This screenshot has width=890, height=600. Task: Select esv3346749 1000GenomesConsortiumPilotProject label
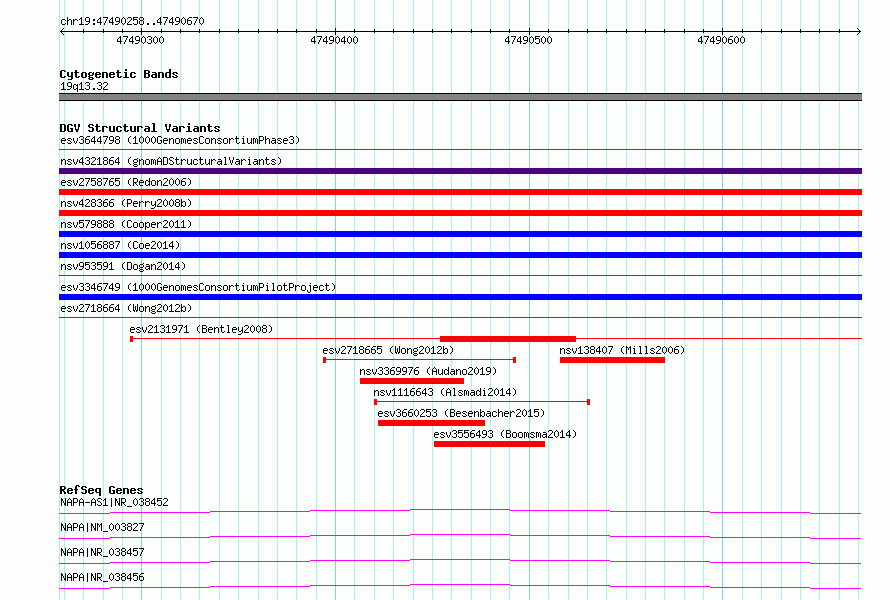coord(198,287)
